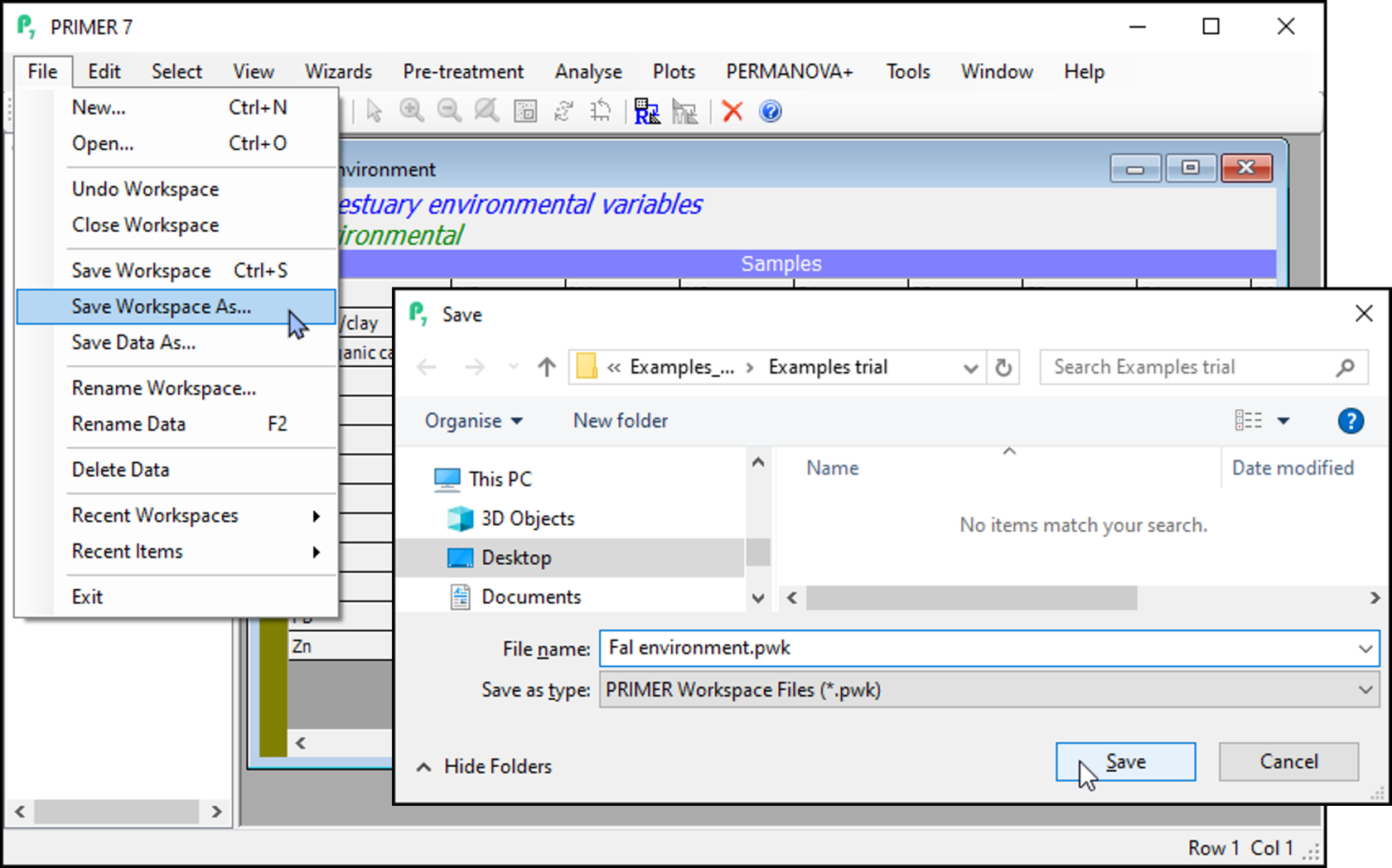Click the Forward arrow in Save dialog
Viewport: 1392px width, 868px height.
coord(475,367)
